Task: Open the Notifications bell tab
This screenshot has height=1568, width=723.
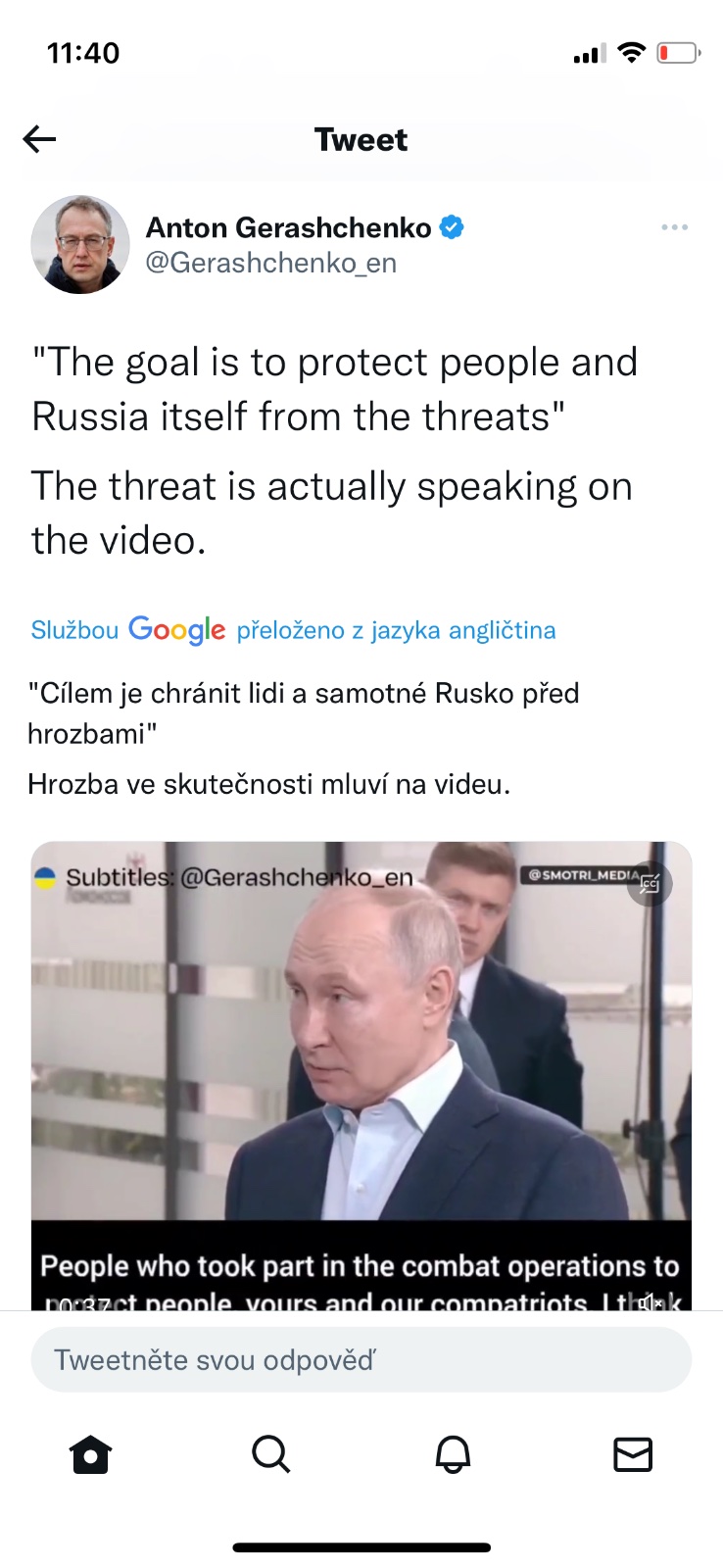Action: coord(453,1454)
